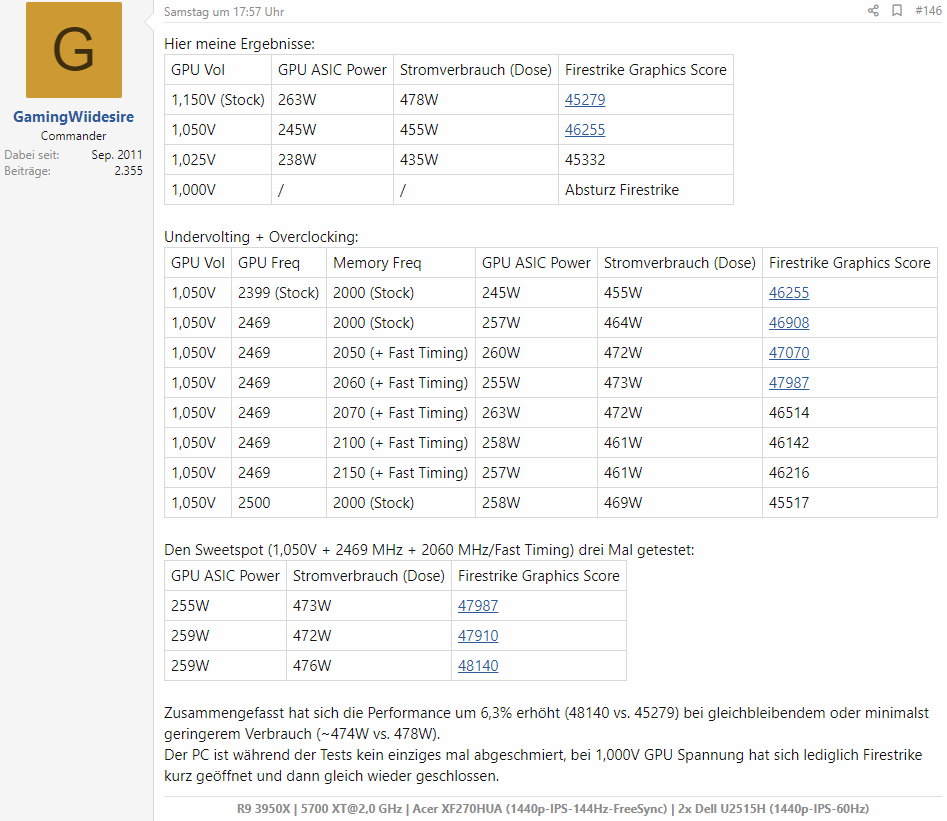947x821 pixels.
Task: Click the signature line starting 'R9 3950X'
Action: coord(553,808)
